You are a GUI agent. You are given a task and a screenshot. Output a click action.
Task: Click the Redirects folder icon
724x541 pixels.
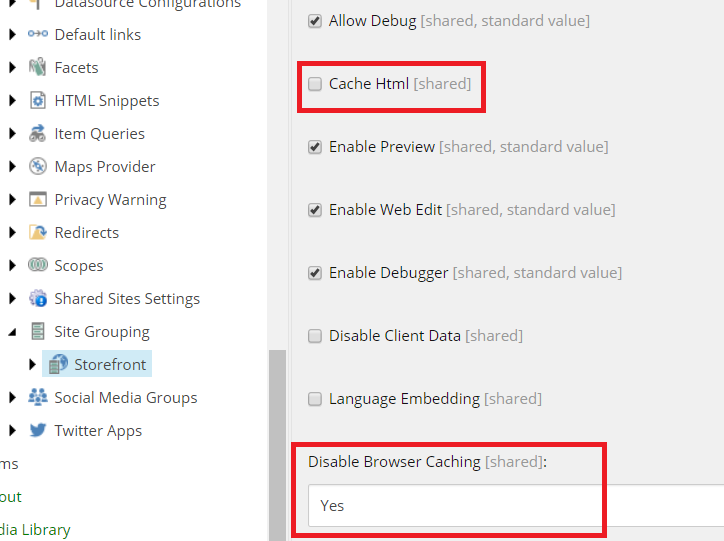click(x=38, y=233)
